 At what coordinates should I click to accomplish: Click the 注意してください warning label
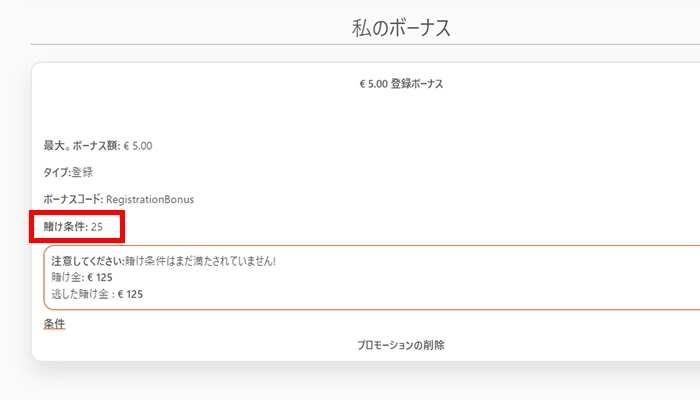click(x=87, y=261)
